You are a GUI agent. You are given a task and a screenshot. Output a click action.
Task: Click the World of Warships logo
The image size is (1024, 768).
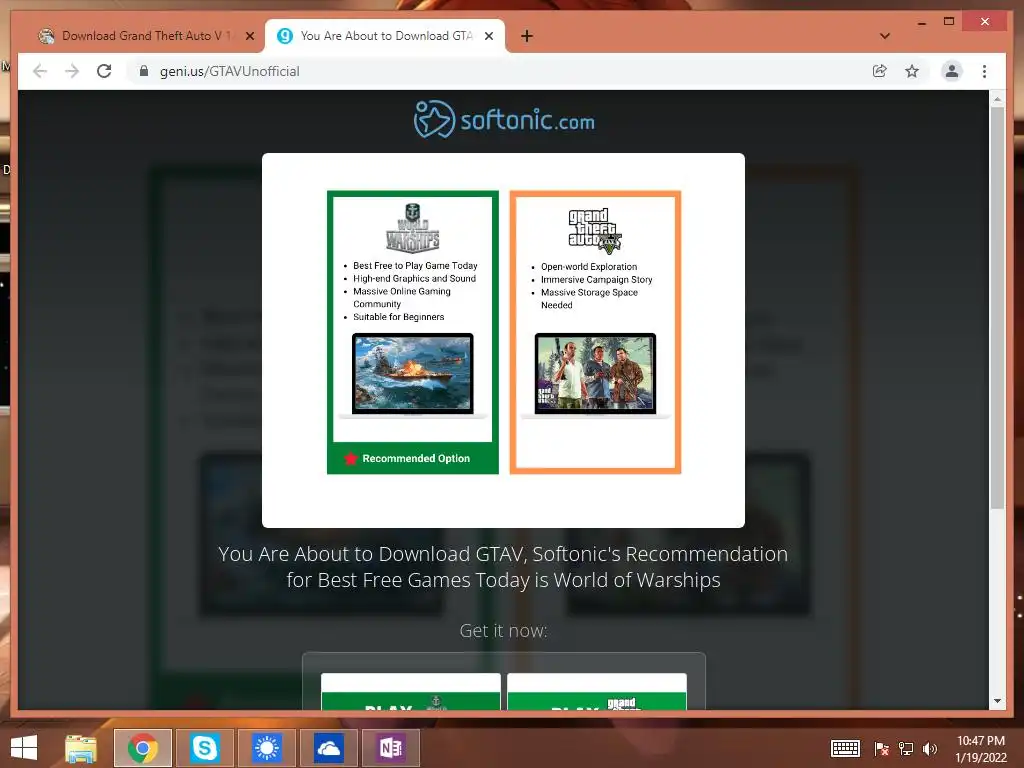click(x=413, y=228)
